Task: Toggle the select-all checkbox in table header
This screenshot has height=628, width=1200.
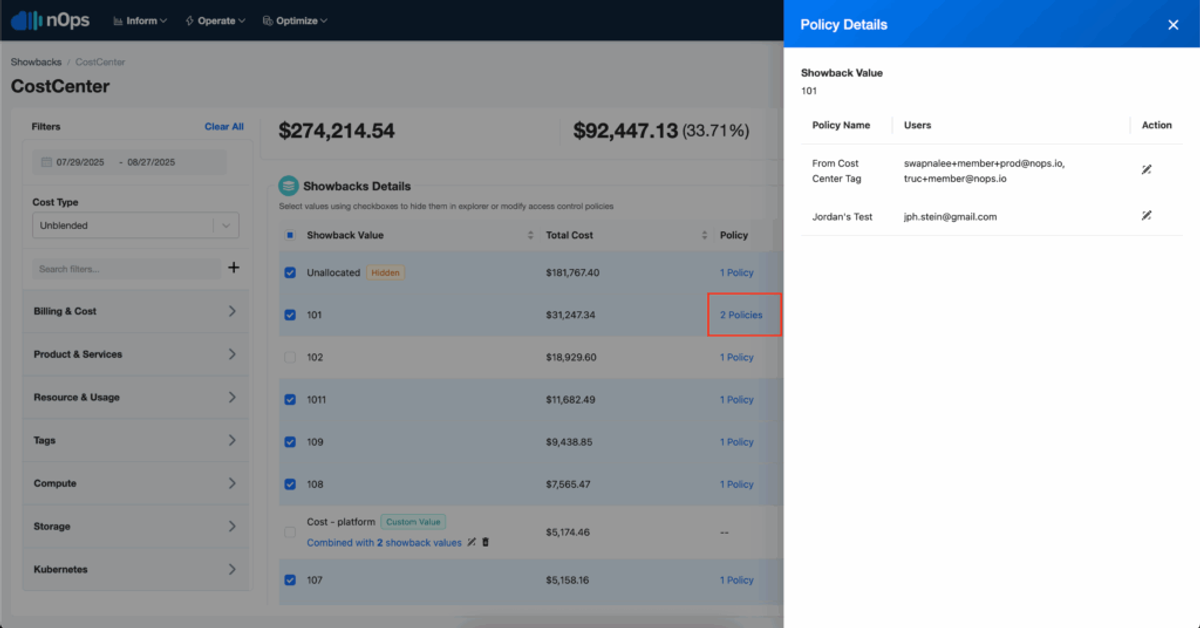Action: (x=290, y=236)
